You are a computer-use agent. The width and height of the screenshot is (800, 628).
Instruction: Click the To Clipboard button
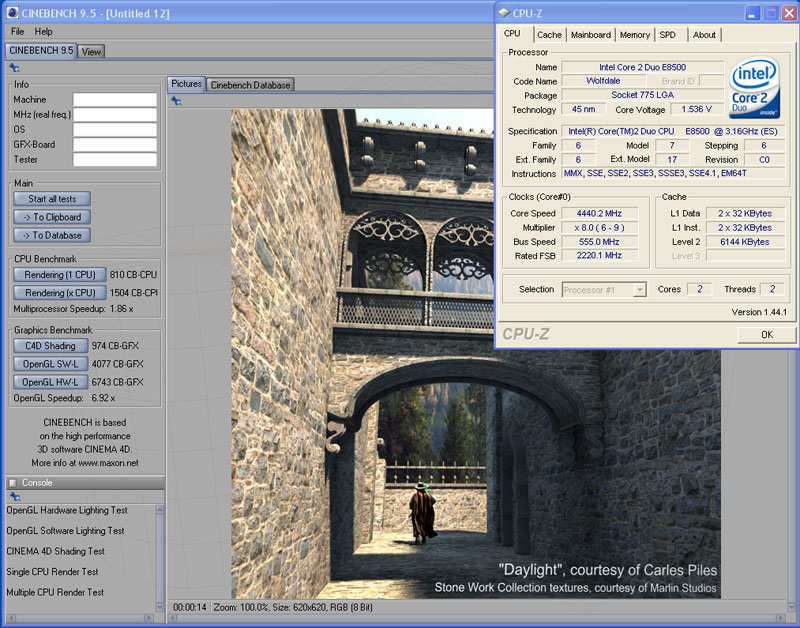click(52, 217)
